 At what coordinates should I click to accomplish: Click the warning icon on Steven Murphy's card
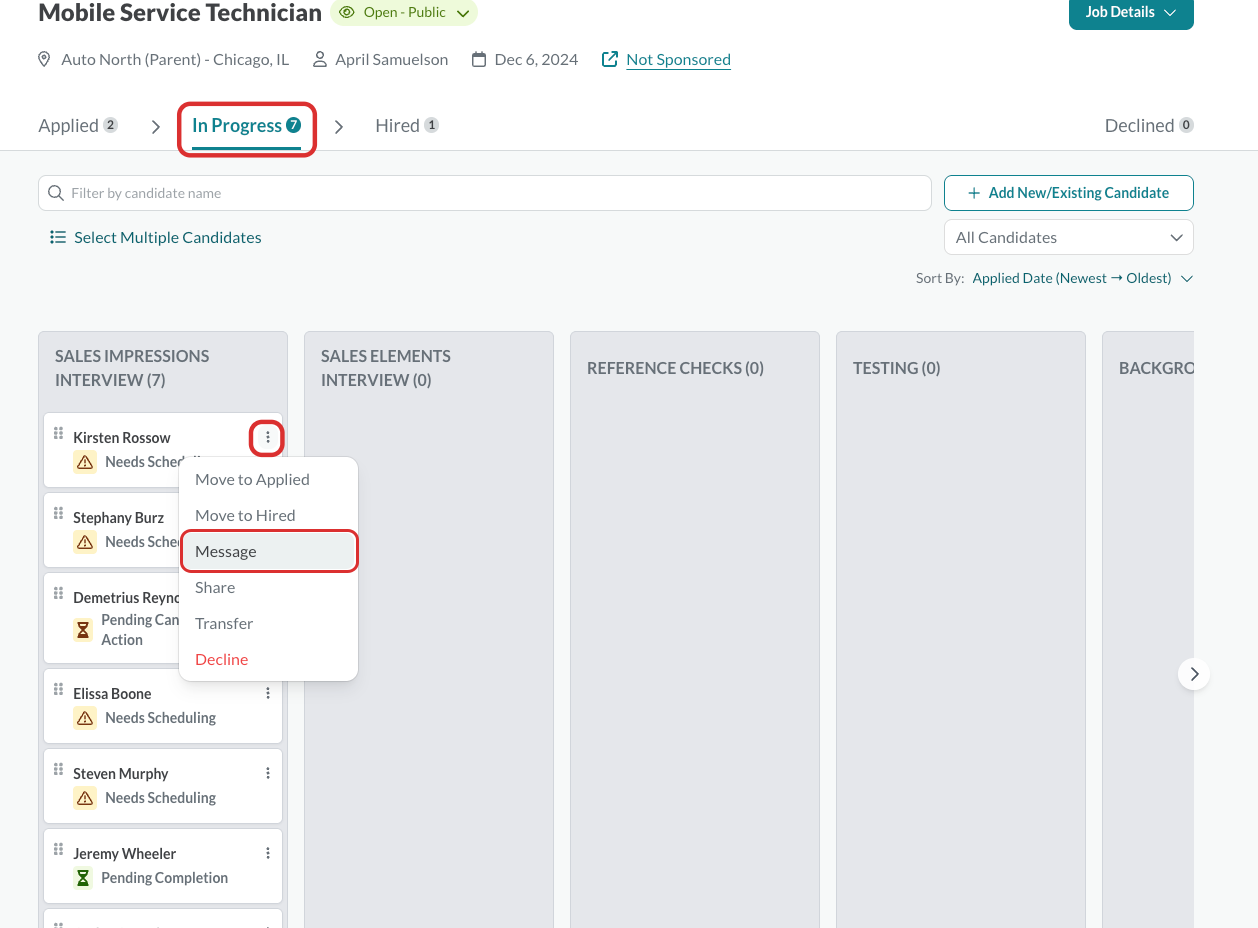point(85,798)
